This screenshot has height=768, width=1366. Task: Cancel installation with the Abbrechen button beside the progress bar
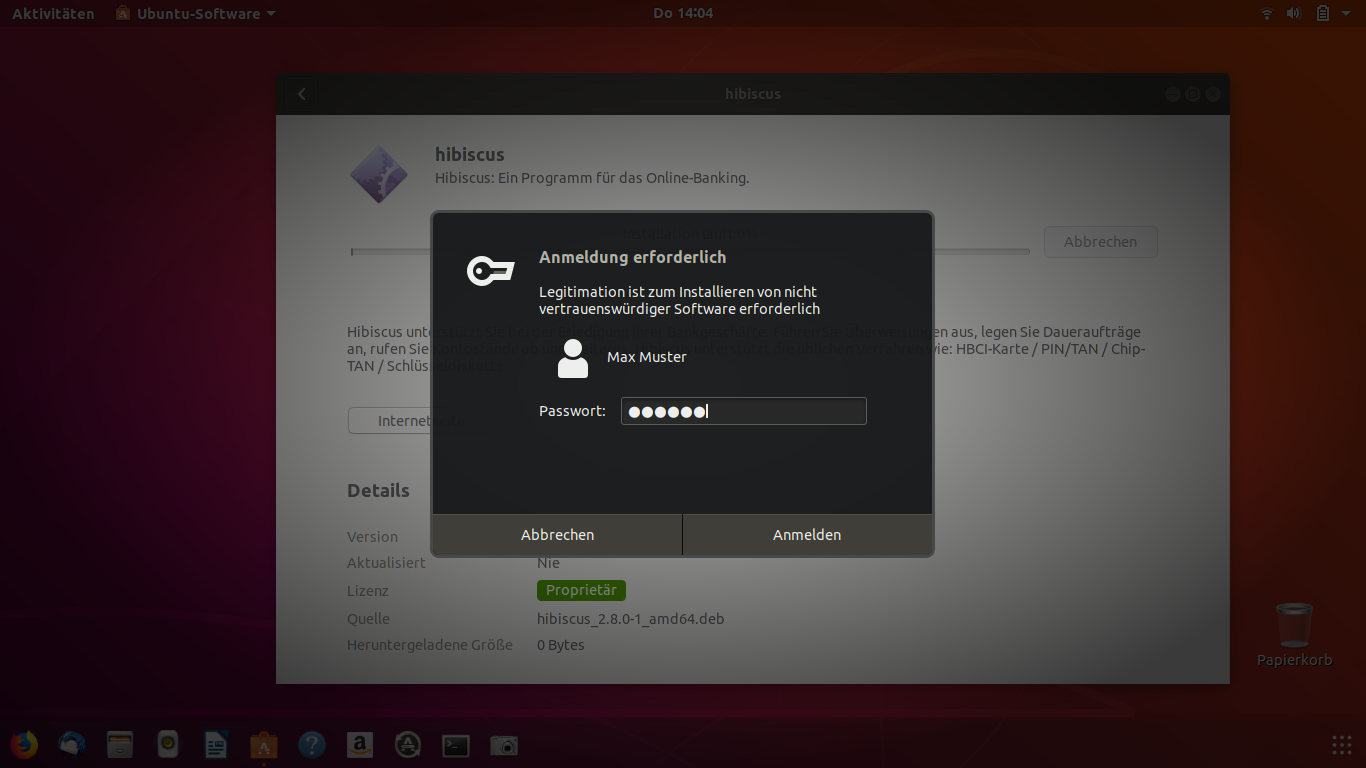point(1101,242)
